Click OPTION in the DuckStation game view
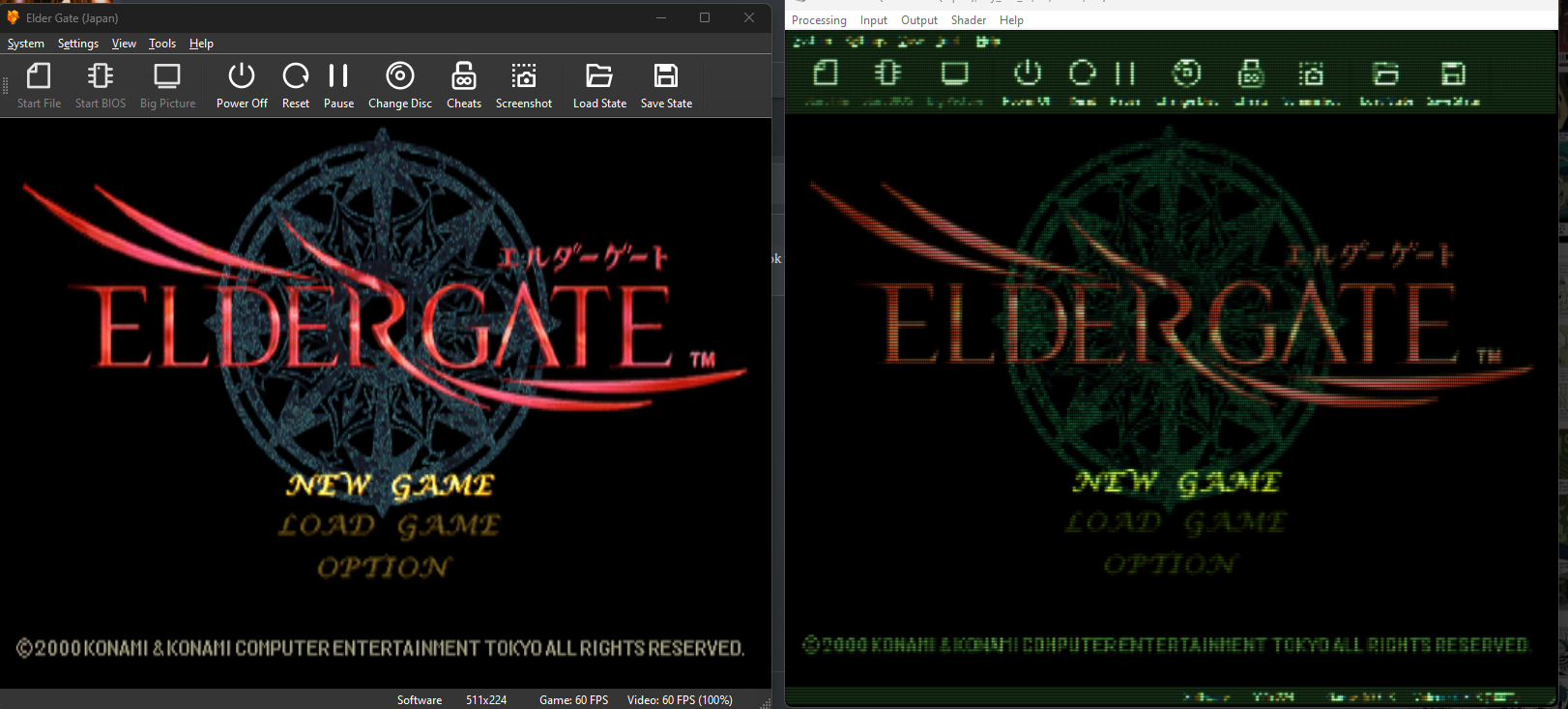Screen dimensions: 1568x709 [x=385, y=567]
